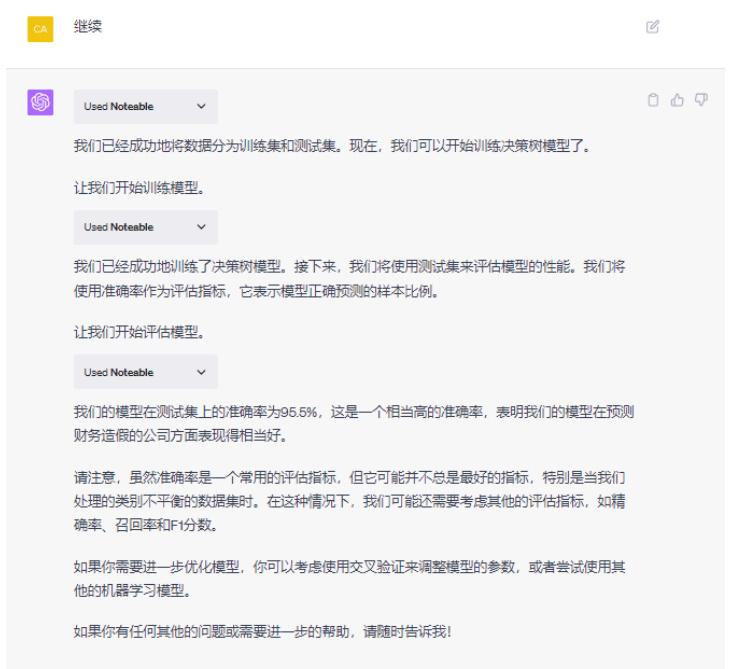Click the paragraph starting 我们已经成功地将数据分为训练集
Screen dimensions: 729x669
pos(332,146)
